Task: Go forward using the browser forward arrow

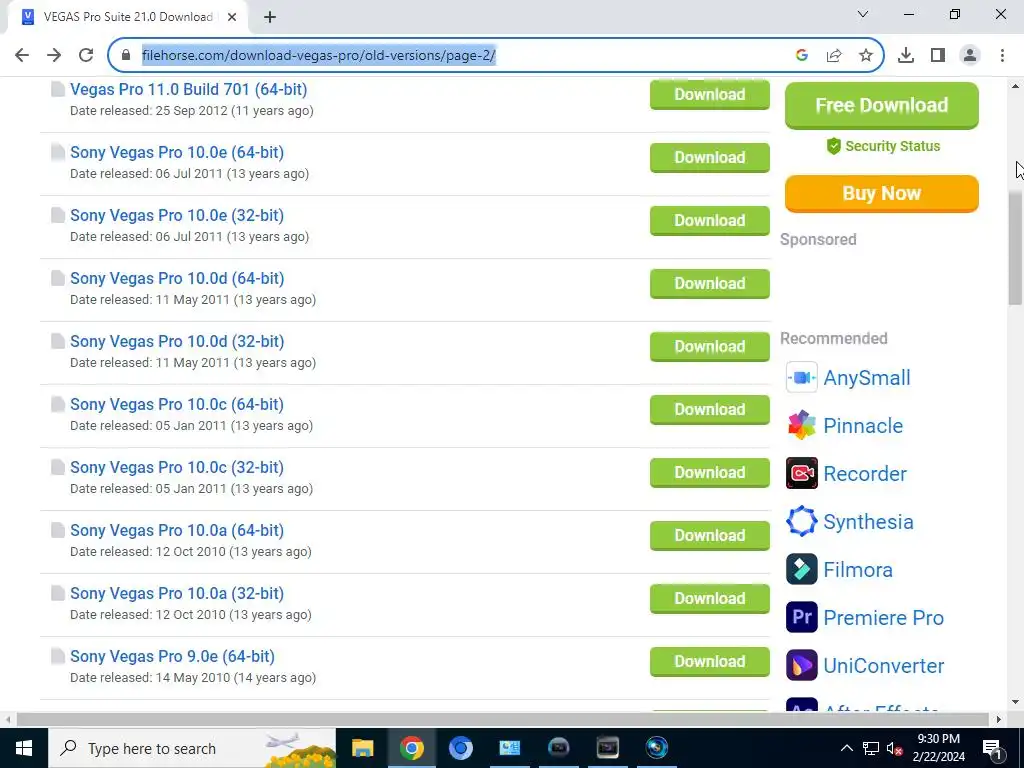Action: 54,56
